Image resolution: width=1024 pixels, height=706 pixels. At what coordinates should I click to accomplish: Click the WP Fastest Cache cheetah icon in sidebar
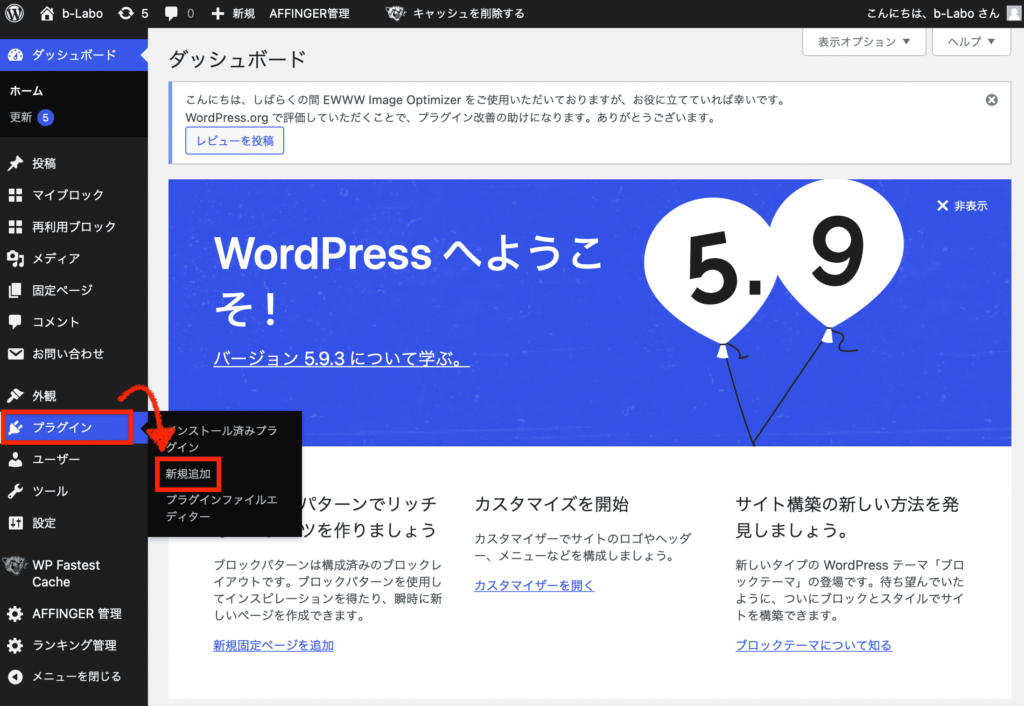[14, 565]
